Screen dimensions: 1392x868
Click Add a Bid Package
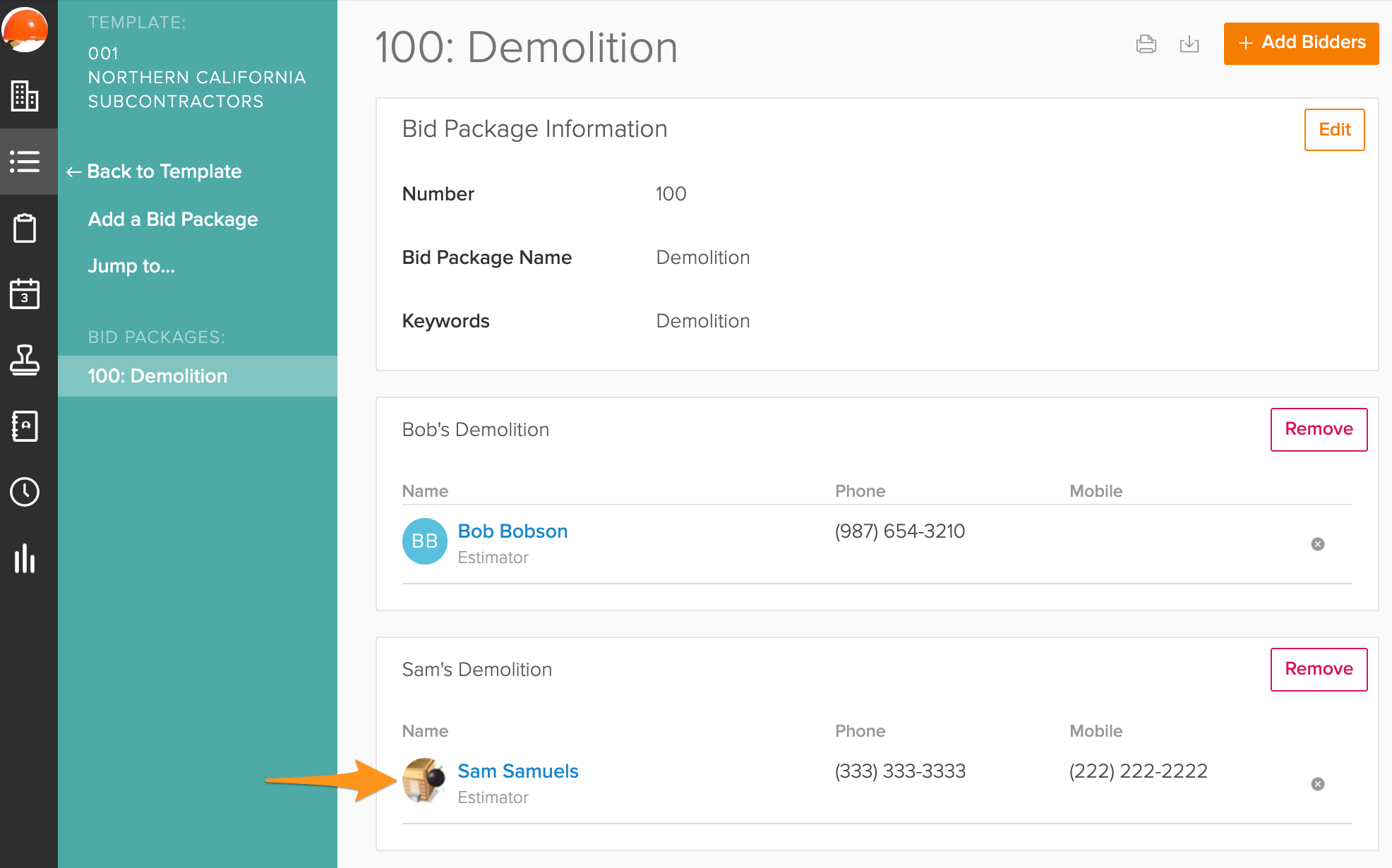point(173,219)
